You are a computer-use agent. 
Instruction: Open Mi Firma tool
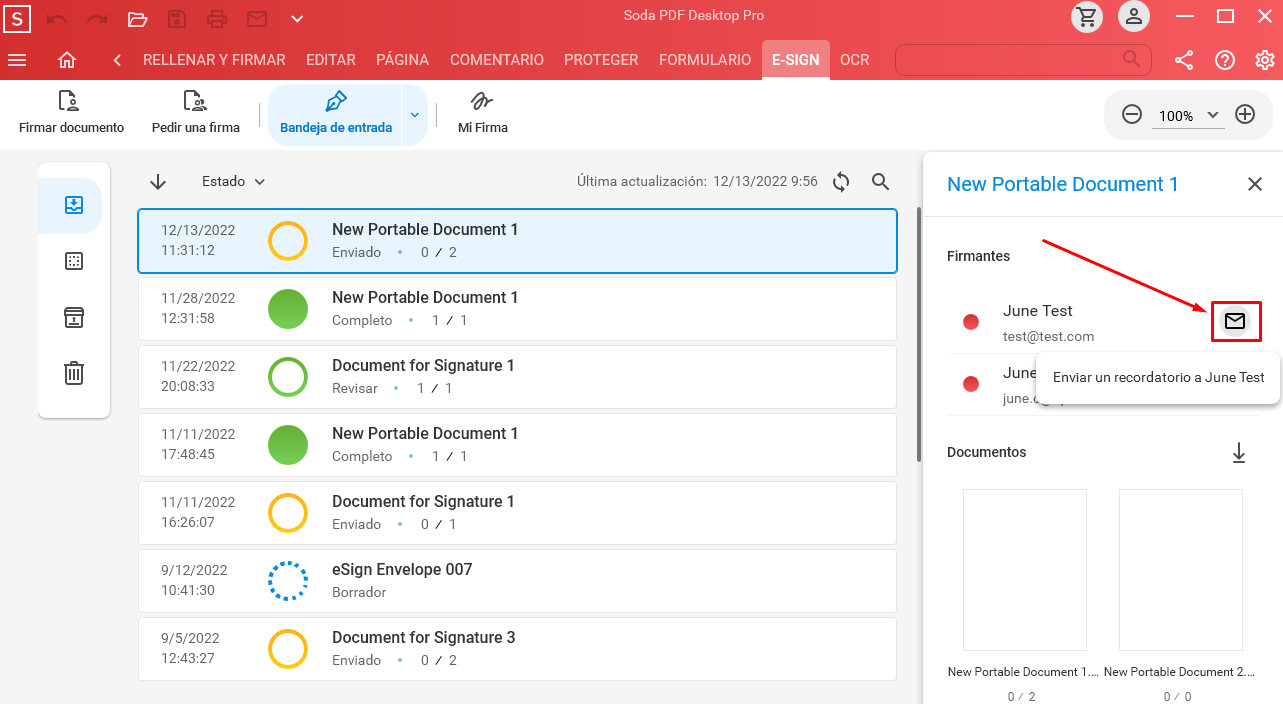[x=483, y=114]
